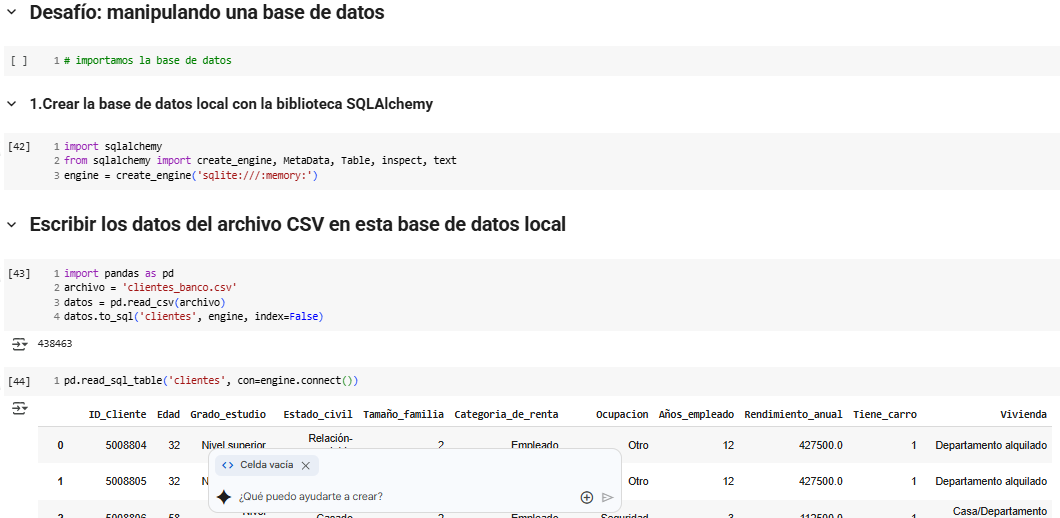Viewport: 1060px width, 518px height.
Task: Focus the '¿Qué puedo ayudarte a crear?' prompt field
Action: (x=406, y=496)
